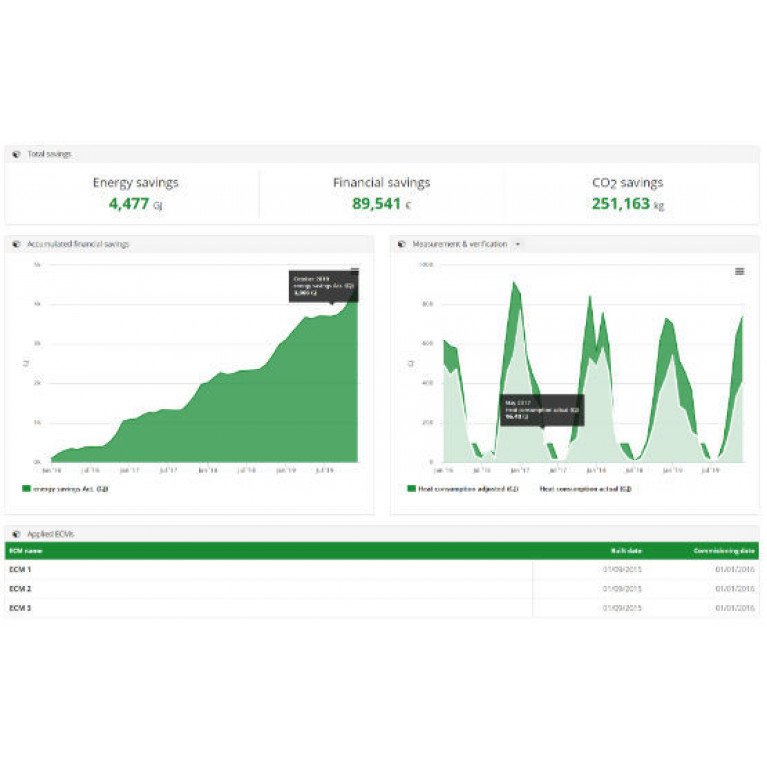Select the ECM 2 row
Screen dimensions: 767x767
tap(21, 588)
